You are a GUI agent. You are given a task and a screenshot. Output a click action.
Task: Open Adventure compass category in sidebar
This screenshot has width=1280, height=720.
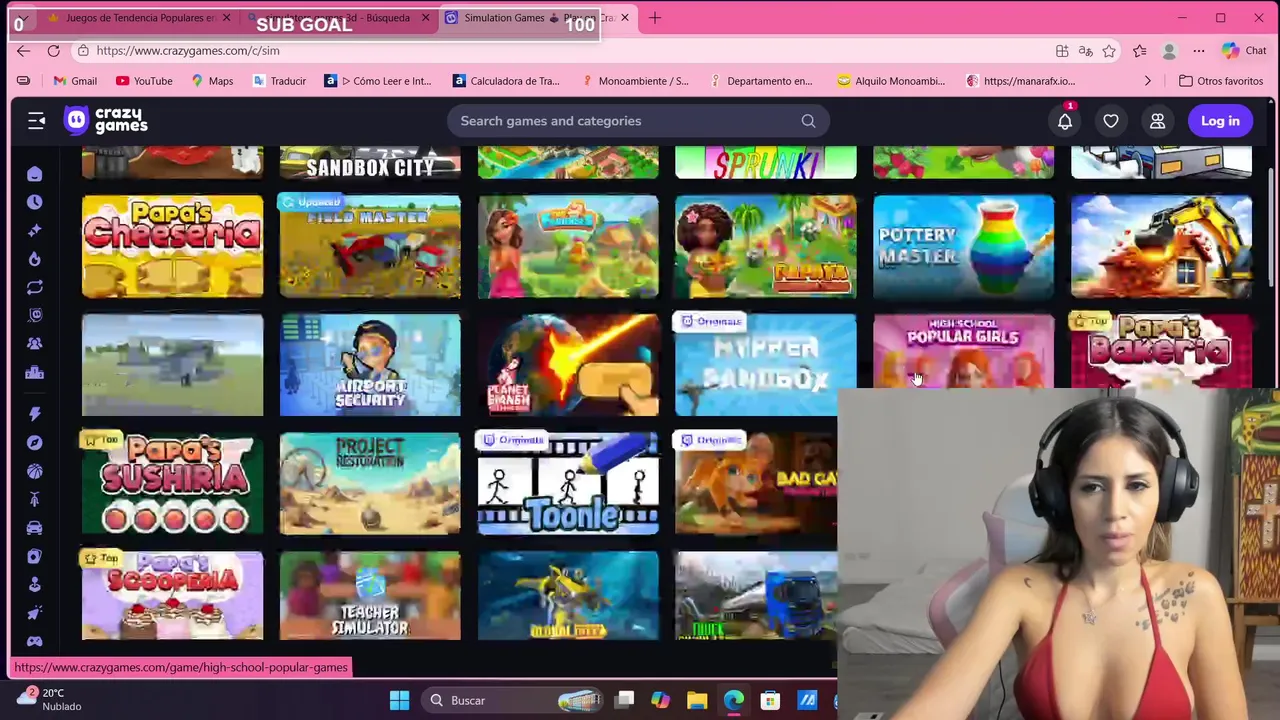point(35,442)
